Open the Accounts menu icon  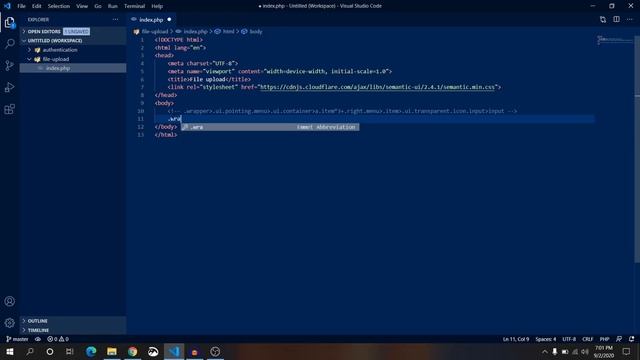[10, 301]
